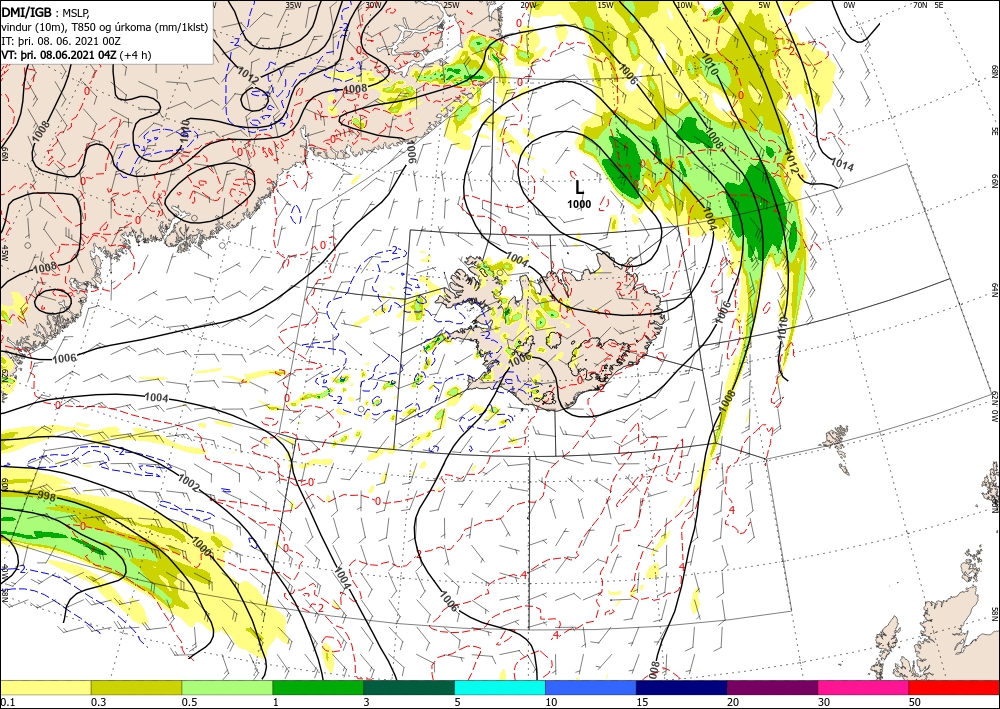Click the '0.3' legend scale value
Image resolution: width=1000 pixels, height=709 pixels.
(98, 702)
